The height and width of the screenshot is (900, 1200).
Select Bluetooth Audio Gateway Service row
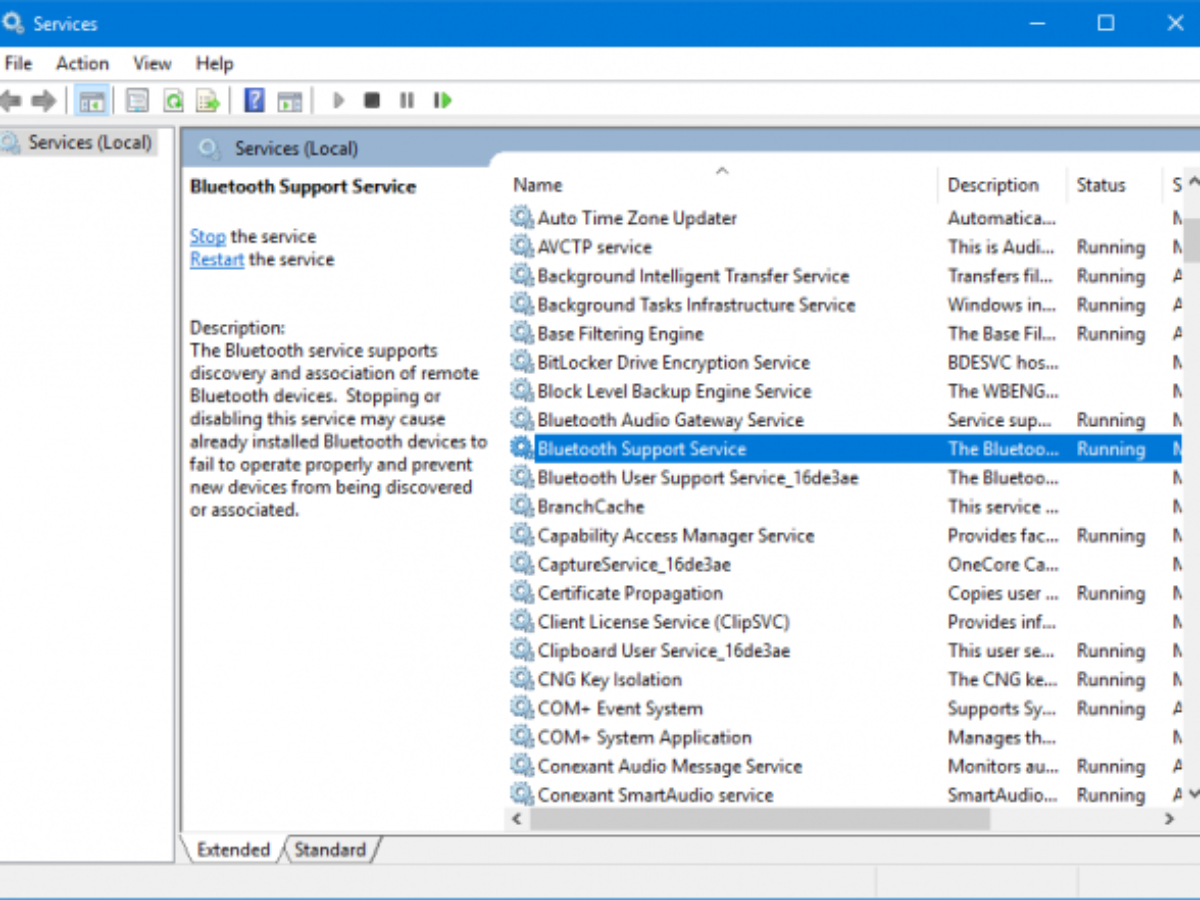[846, 421]
